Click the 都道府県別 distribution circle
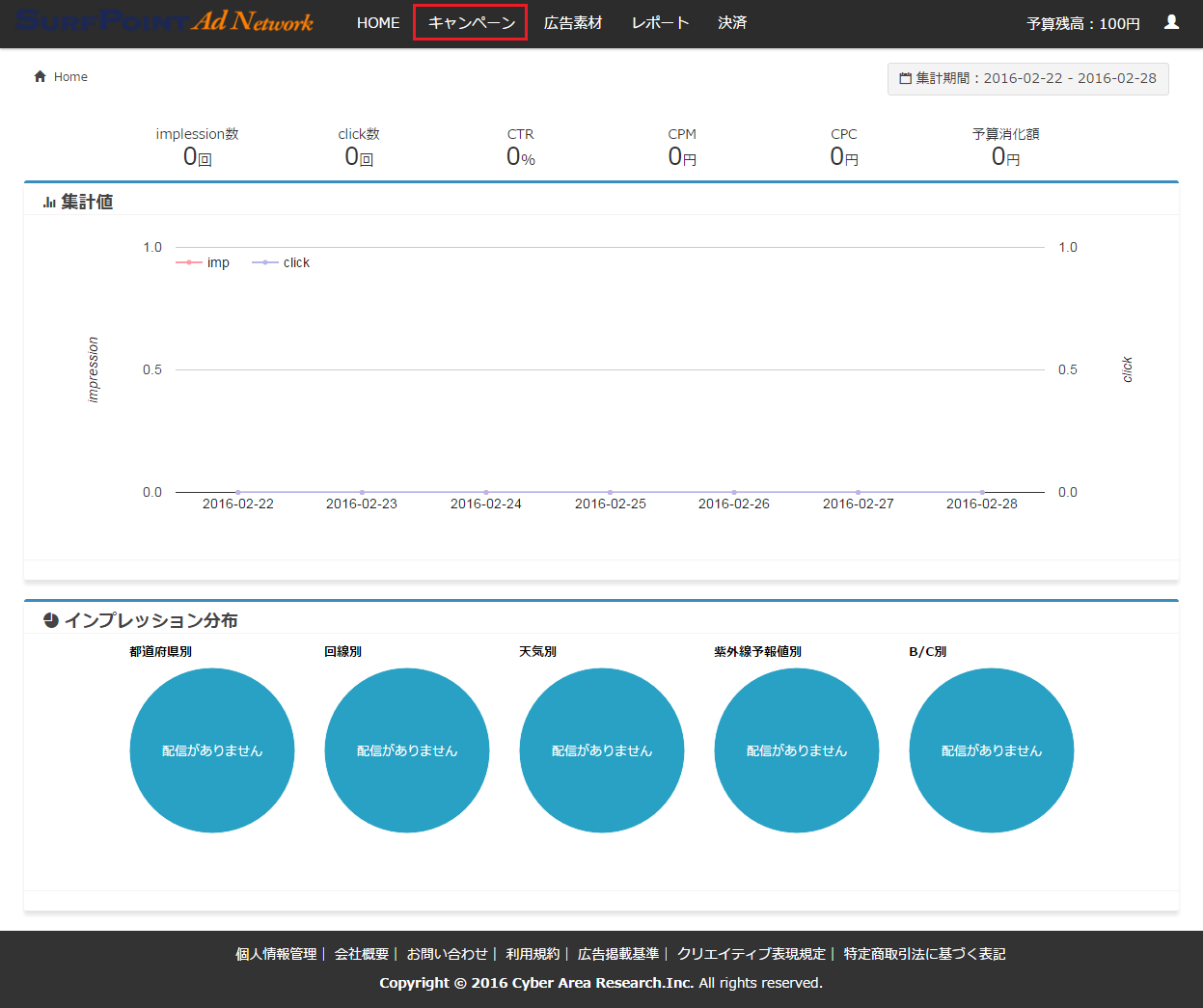 click(x=212, y=750)
